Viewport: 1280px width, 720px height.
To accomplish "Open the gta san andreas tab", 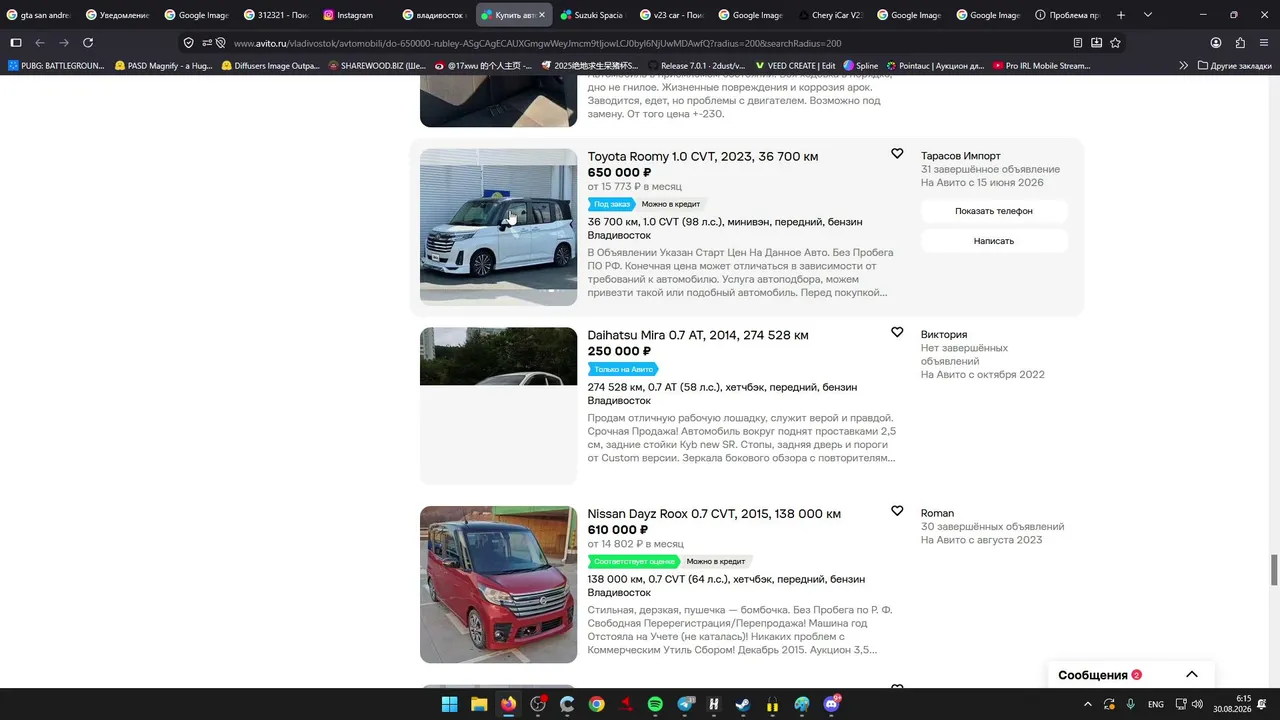I will pos(38,15).
